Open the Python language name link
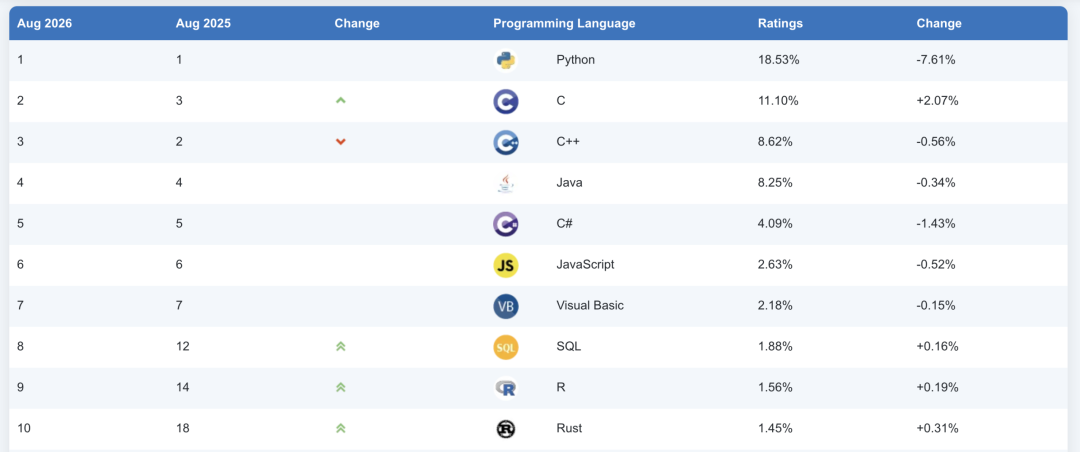 coord(575,60)
